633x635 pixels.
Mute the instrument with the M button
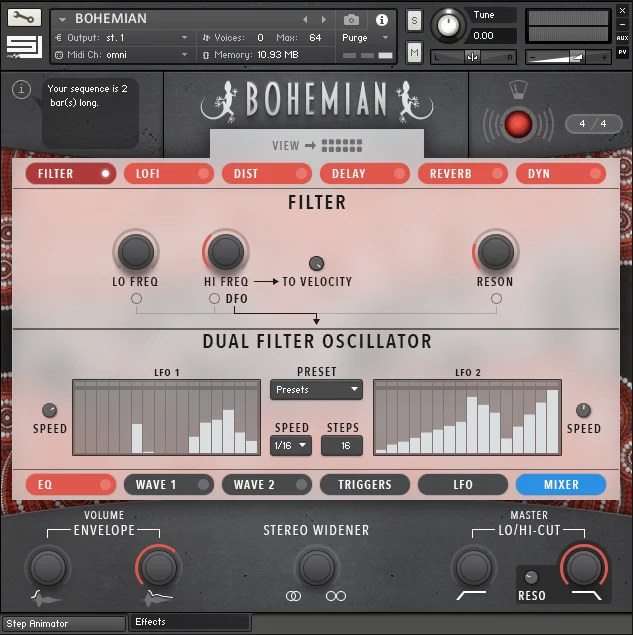[414, 52]
